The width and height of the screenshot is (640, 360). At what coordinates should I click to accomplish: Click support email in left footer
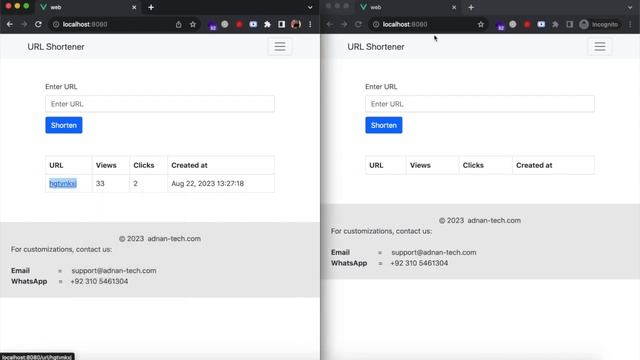click(x=114, y=271)
